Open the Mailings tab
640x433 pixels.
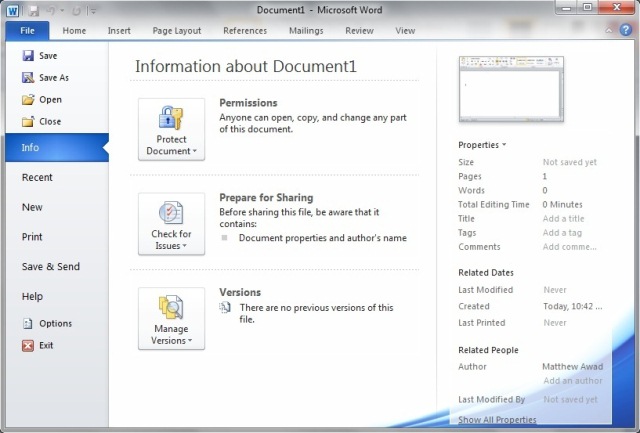pyautogui.click(x=306, y=31)
